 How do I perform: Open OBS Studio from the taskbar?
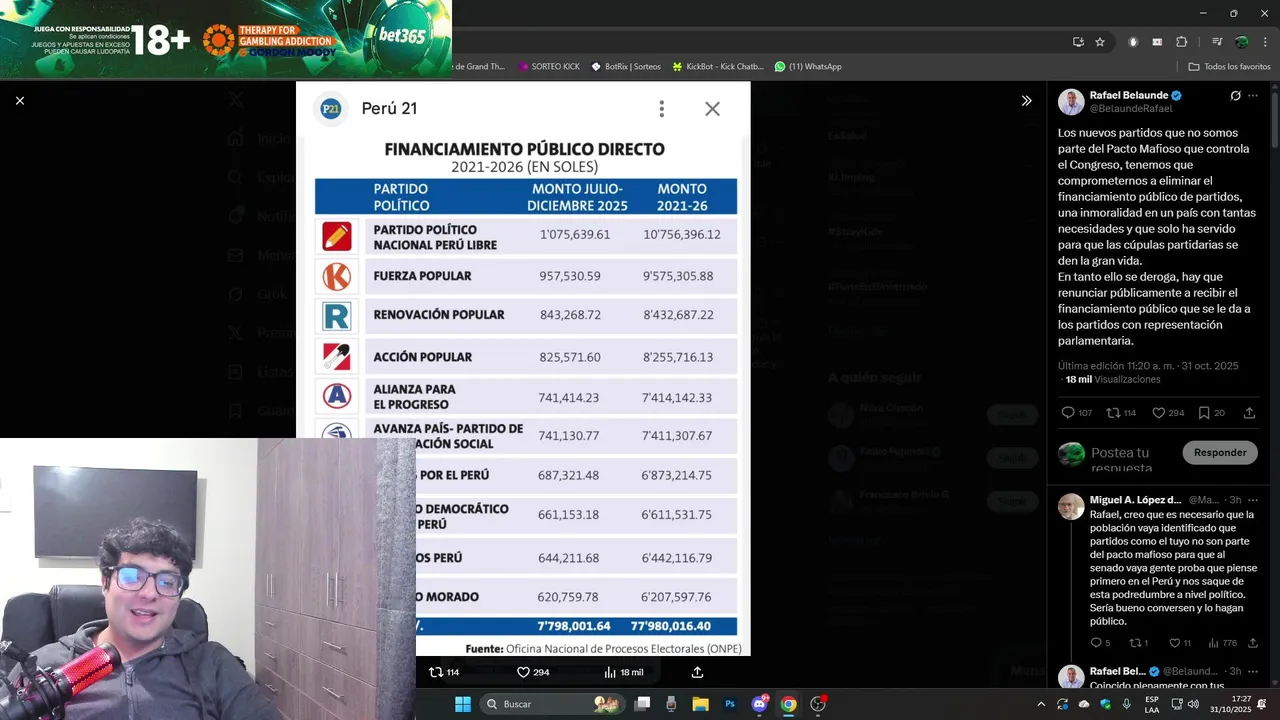point(818,704)
